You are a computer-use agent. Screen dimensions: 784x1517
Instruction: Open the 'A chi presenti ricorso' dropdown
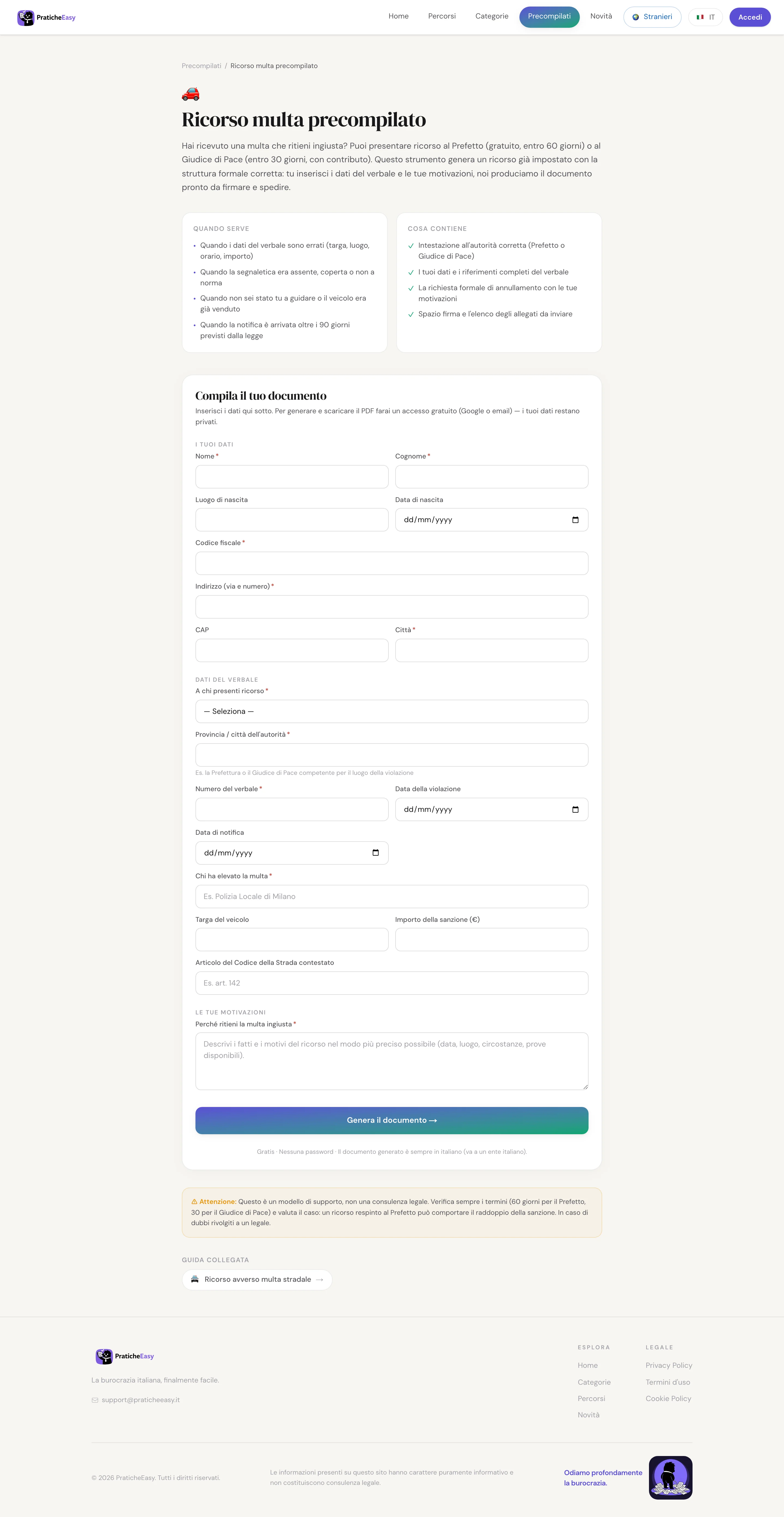click(x=392, y=711)
